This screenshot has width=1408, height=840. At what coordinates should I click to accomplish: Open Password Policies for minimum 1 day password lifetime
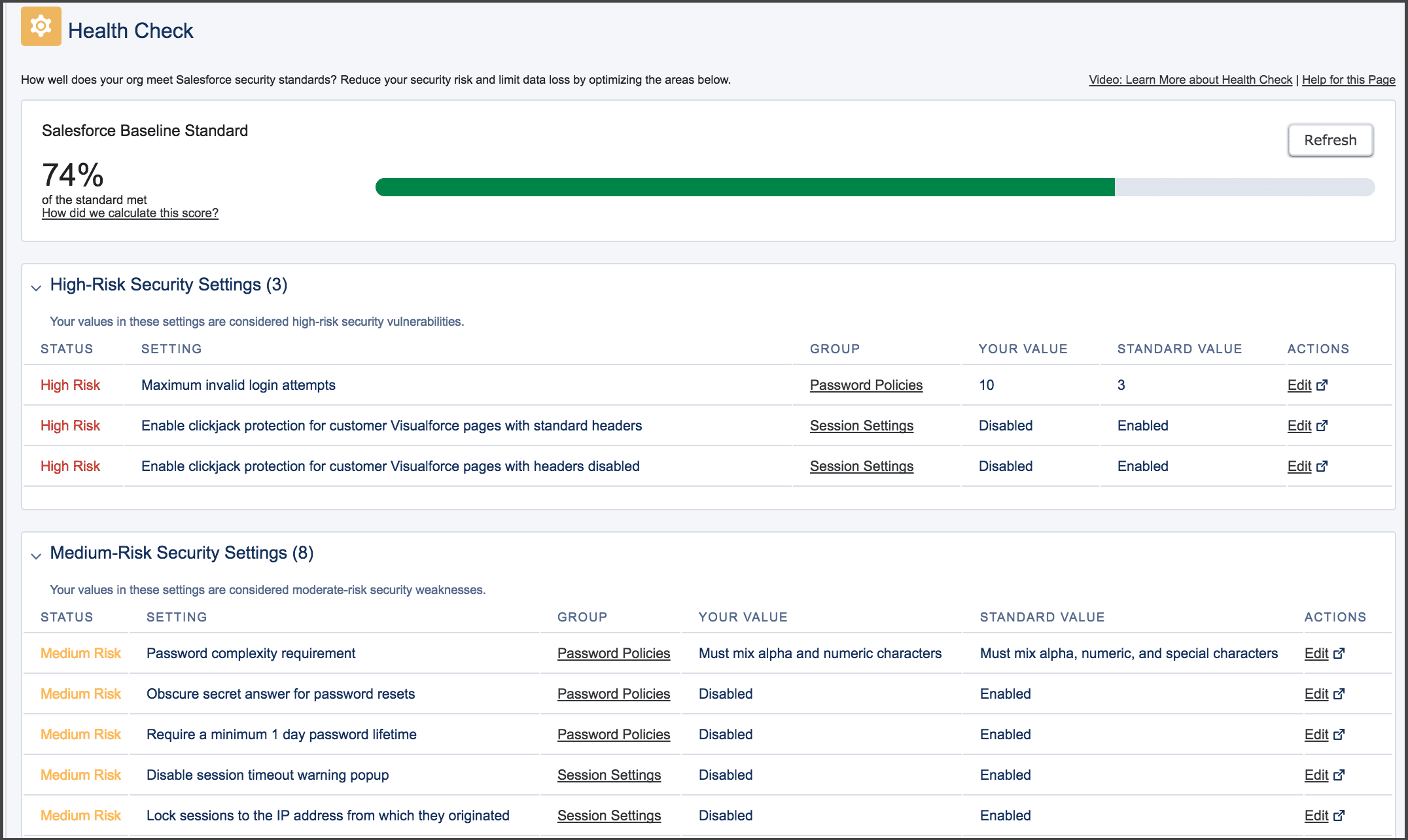614,735
